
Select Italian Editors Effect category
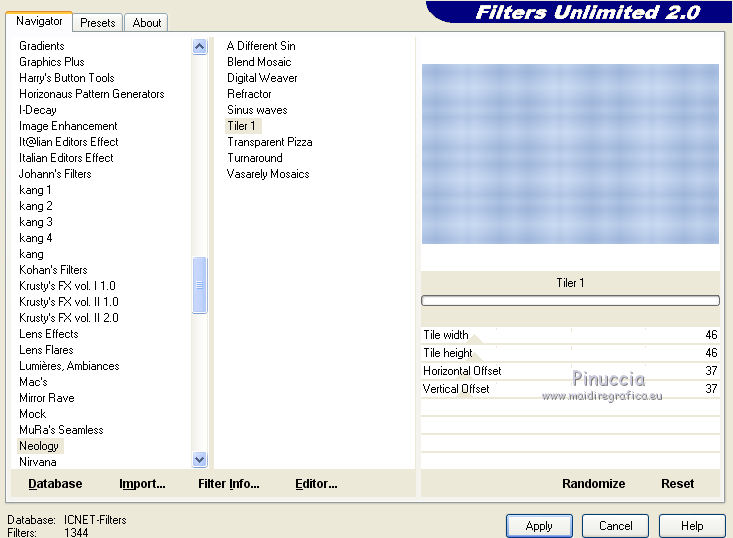click(66, 158)
